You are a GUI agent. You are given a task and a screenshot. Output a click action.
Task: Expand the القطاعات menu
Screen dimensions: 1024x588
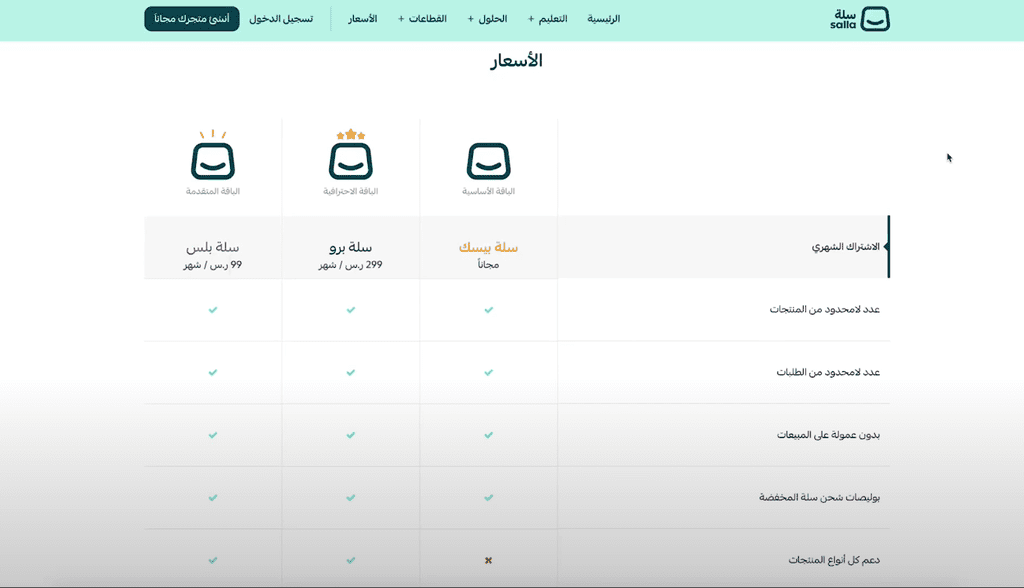423,19
